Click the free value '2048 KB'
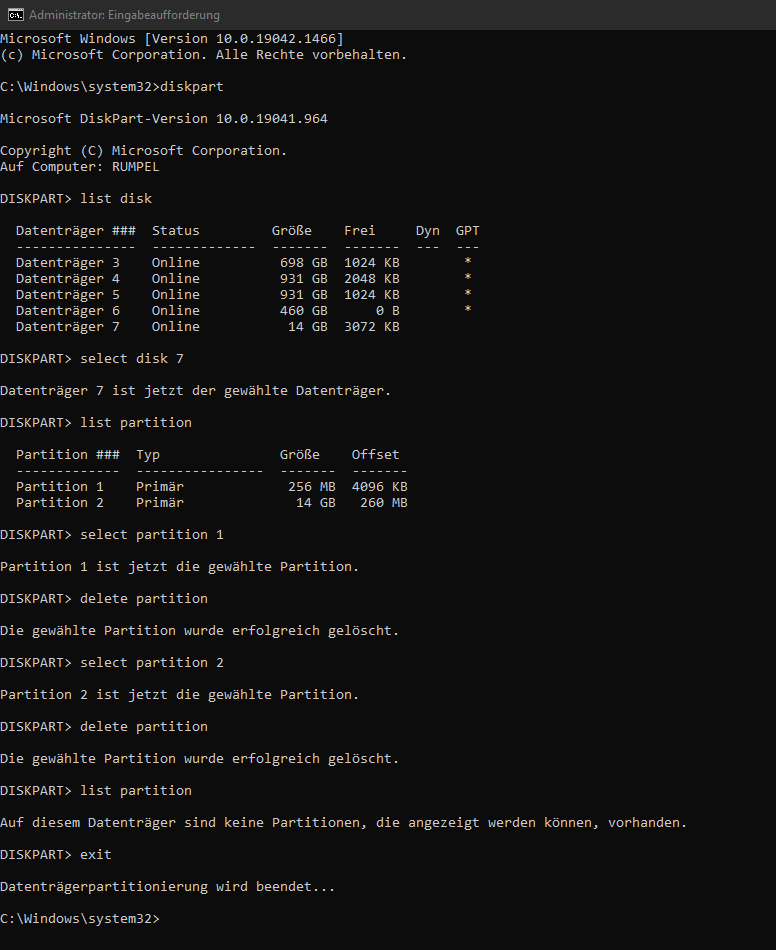This screenshot has width=776, height=950. click(372, 279)
